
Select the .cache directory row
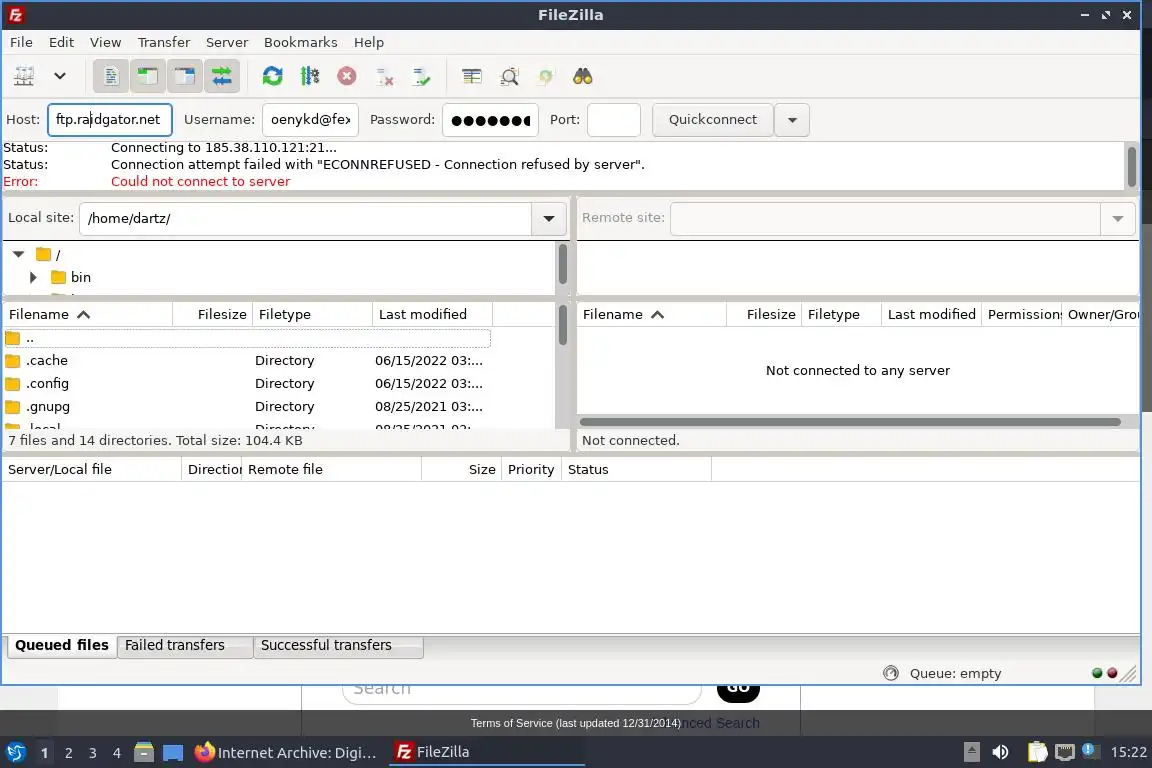pyautogui.click(x=247, y=361)
